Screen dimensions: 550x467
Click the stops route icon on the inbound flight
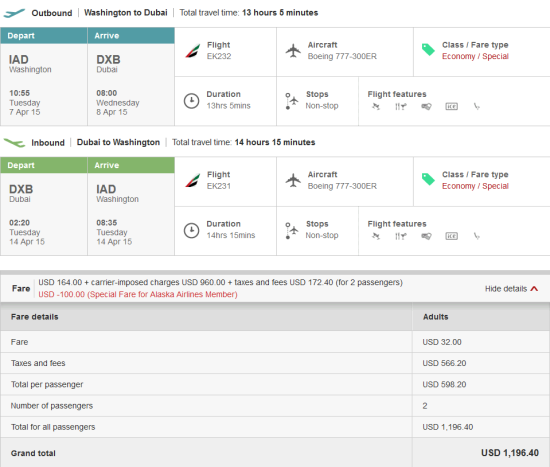[x=291, y=231]
